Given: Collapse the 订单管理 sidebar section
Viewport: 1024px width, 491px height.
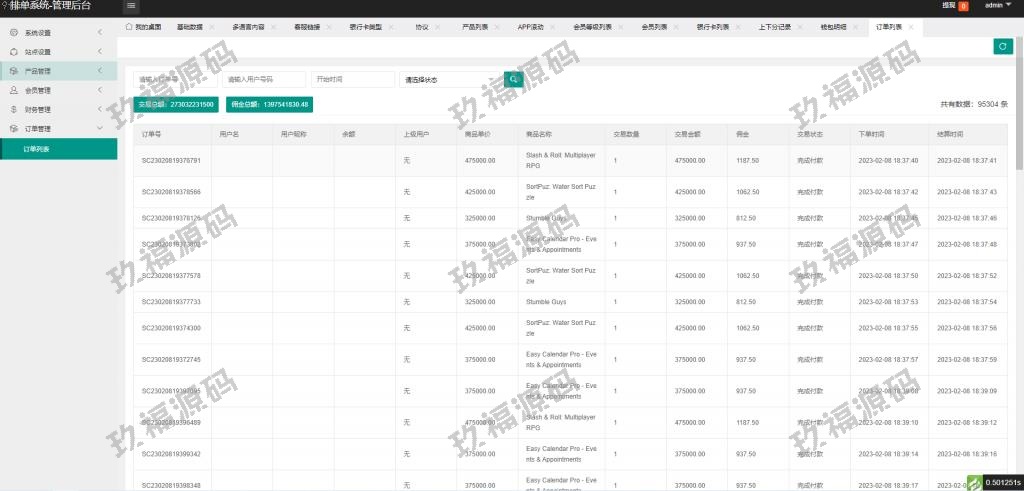Looking at the screenshot, I should [58, 129].
